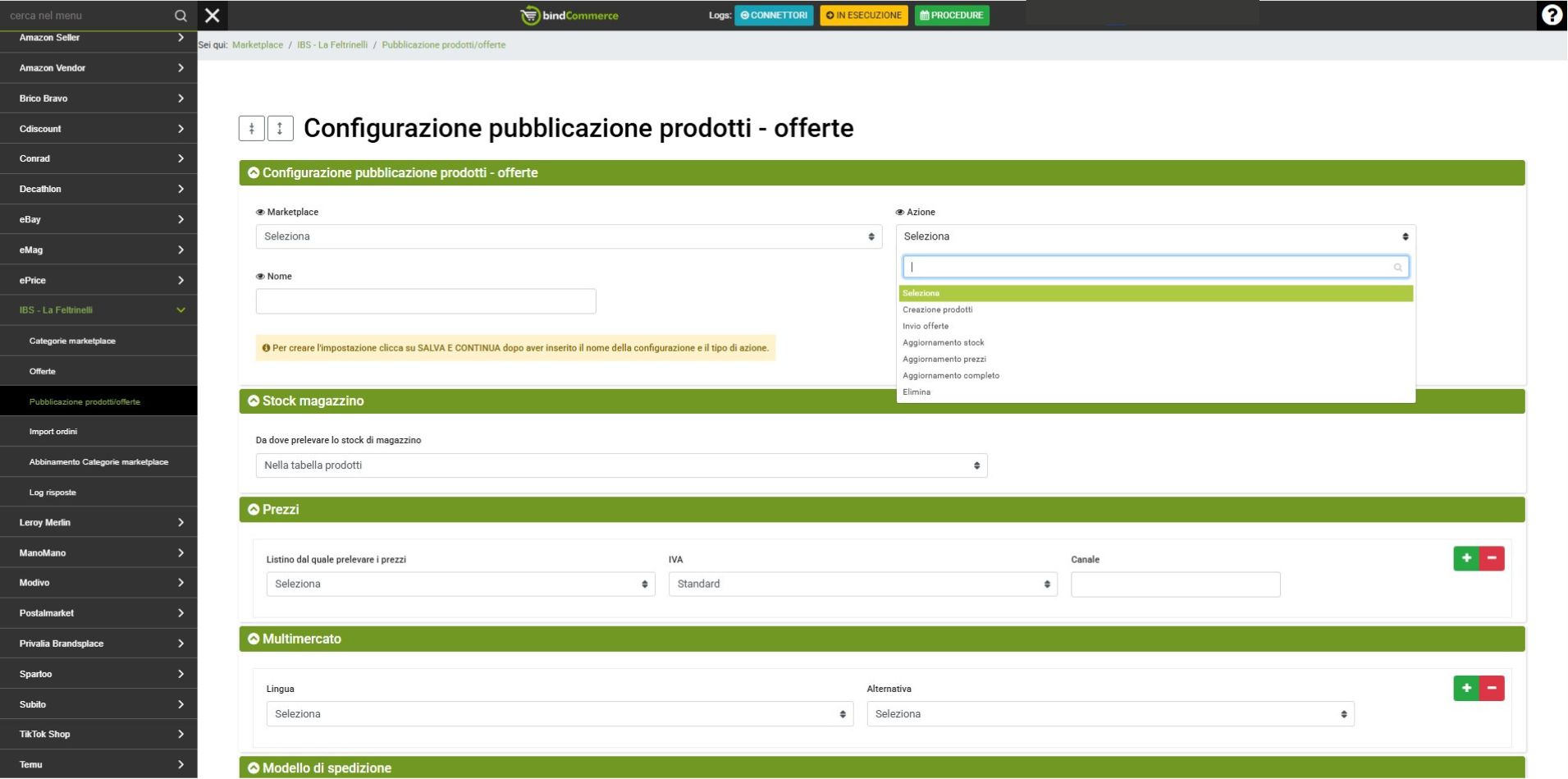Click the PROCEDURE button
The width and height of the screenshot is (1568, 779).
(951, 16)
